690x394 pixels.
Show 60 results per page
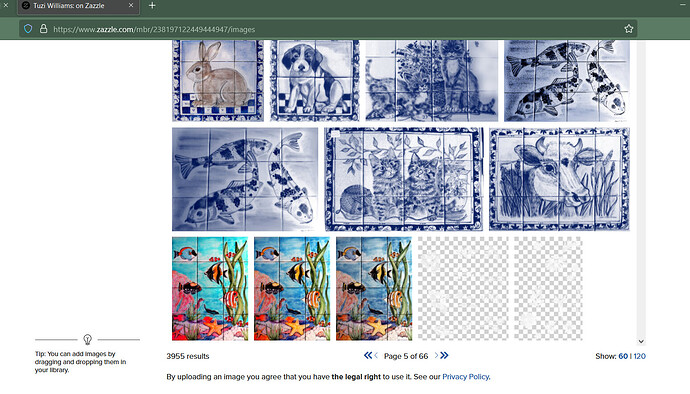click(623, 356)
